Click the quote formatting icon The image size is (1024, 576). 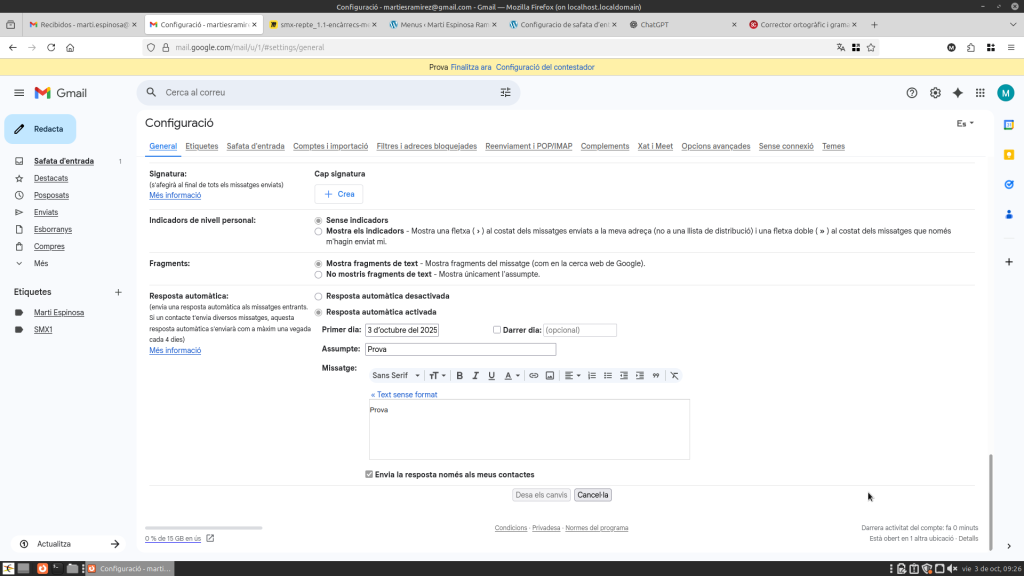click(x=655, y=376)
